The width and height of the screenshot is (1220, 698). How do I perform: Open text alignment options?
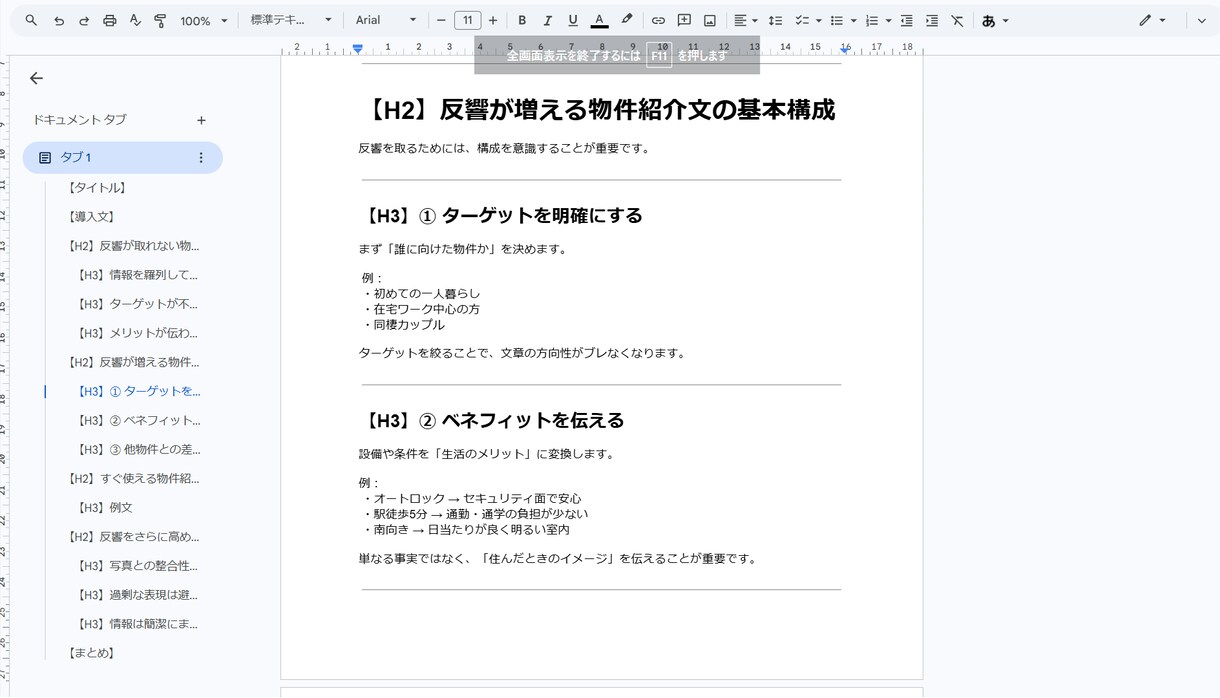745,20
